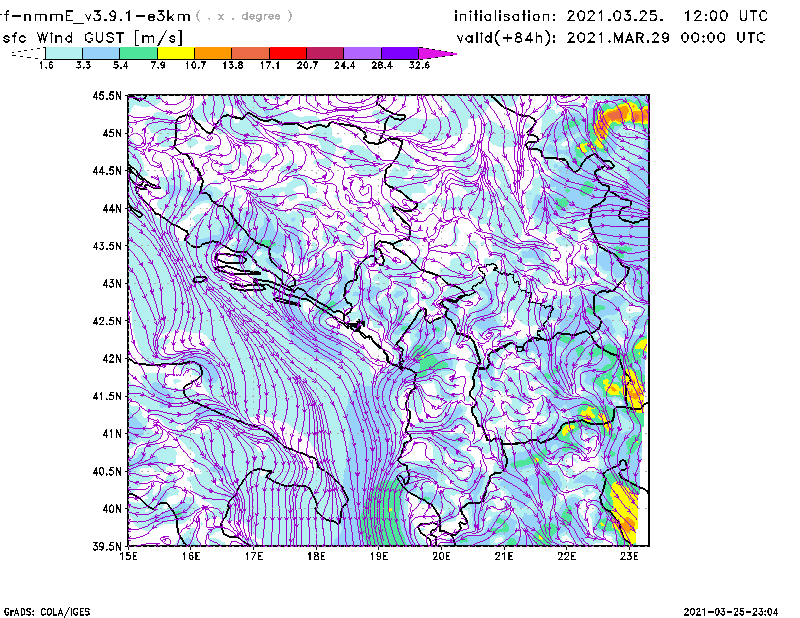This screenshot has height=618, width=800.
Task: Click the 43N latitude label
Action: (x=112, y=283)
